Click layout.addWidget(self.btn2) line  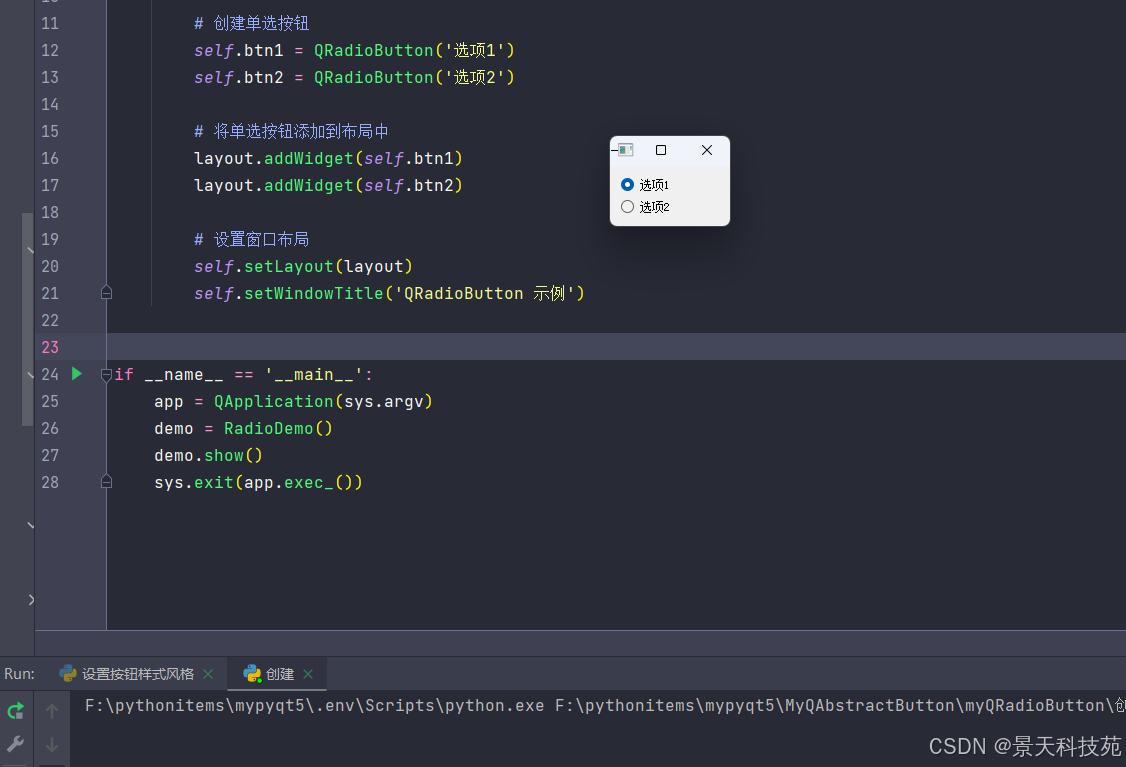(x=328, y=185)
